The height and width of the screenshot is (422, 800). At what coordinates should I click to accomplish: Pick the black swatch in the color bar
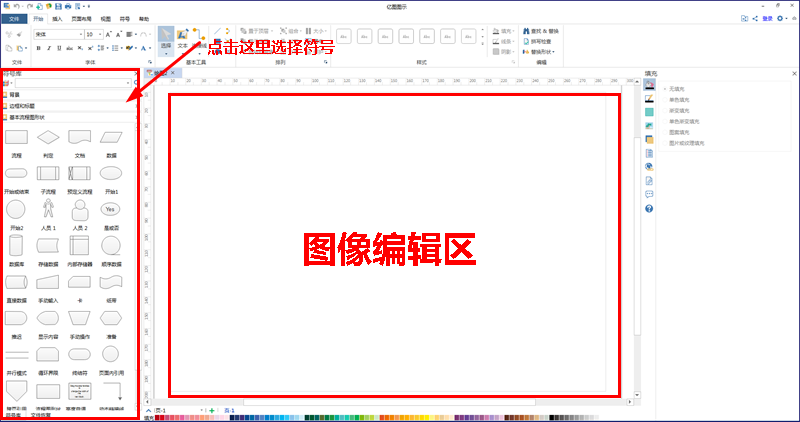point(552,418)
